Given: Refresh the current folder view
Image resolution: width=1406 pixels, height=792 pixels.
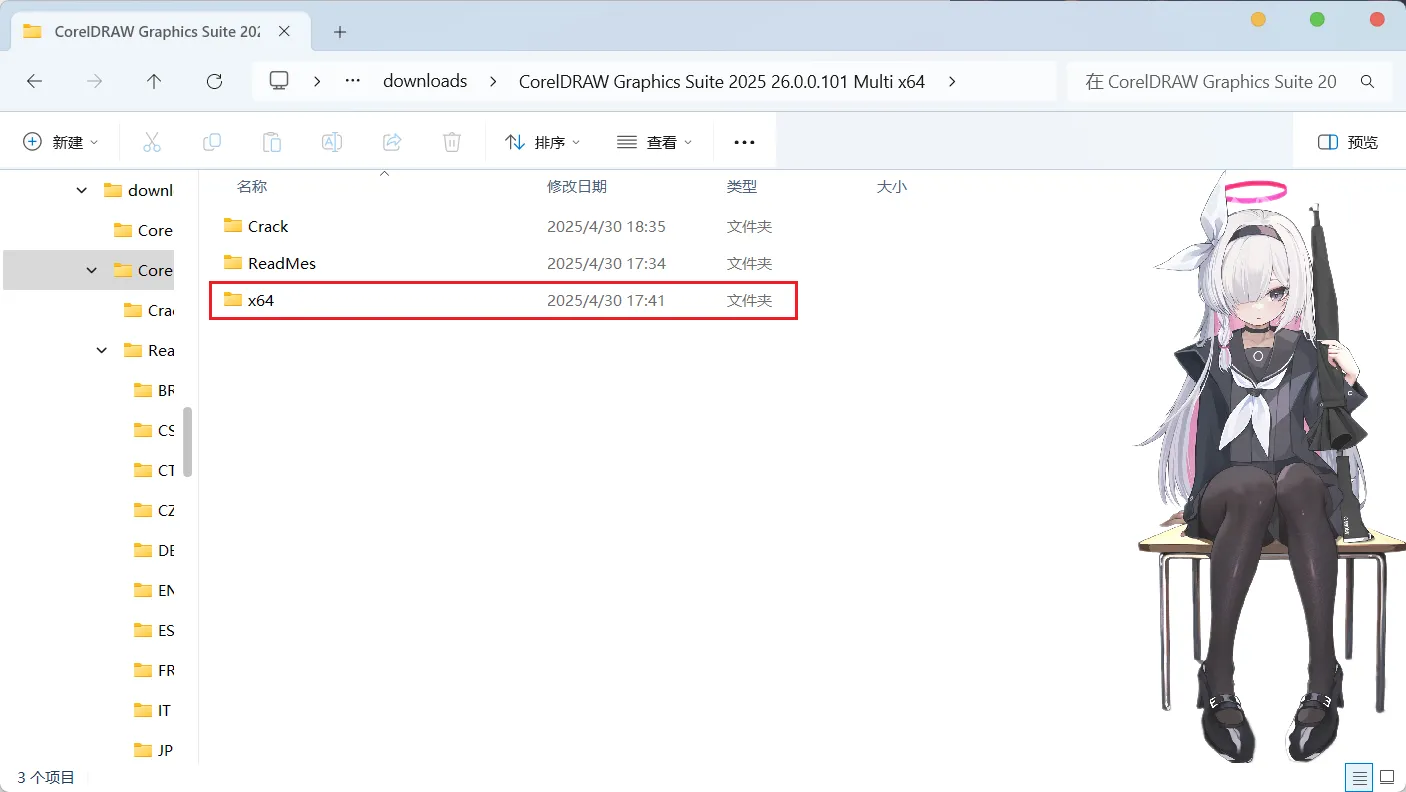Looking at the screenshot, I should (x=214, y=82).
